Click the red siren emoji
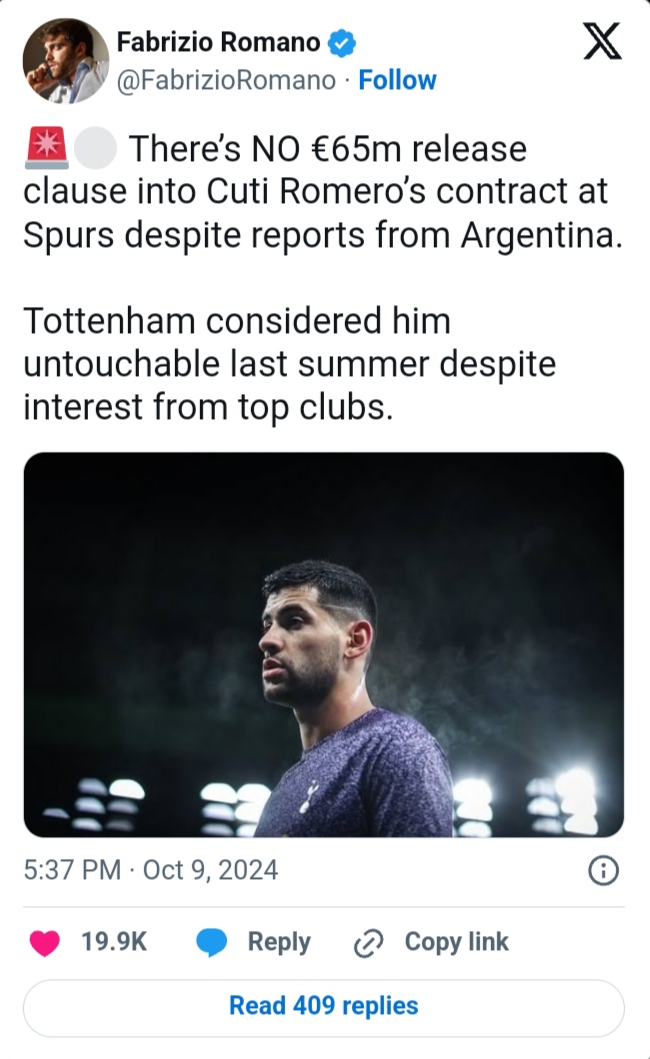650x1059 pixels. point(45,150)
